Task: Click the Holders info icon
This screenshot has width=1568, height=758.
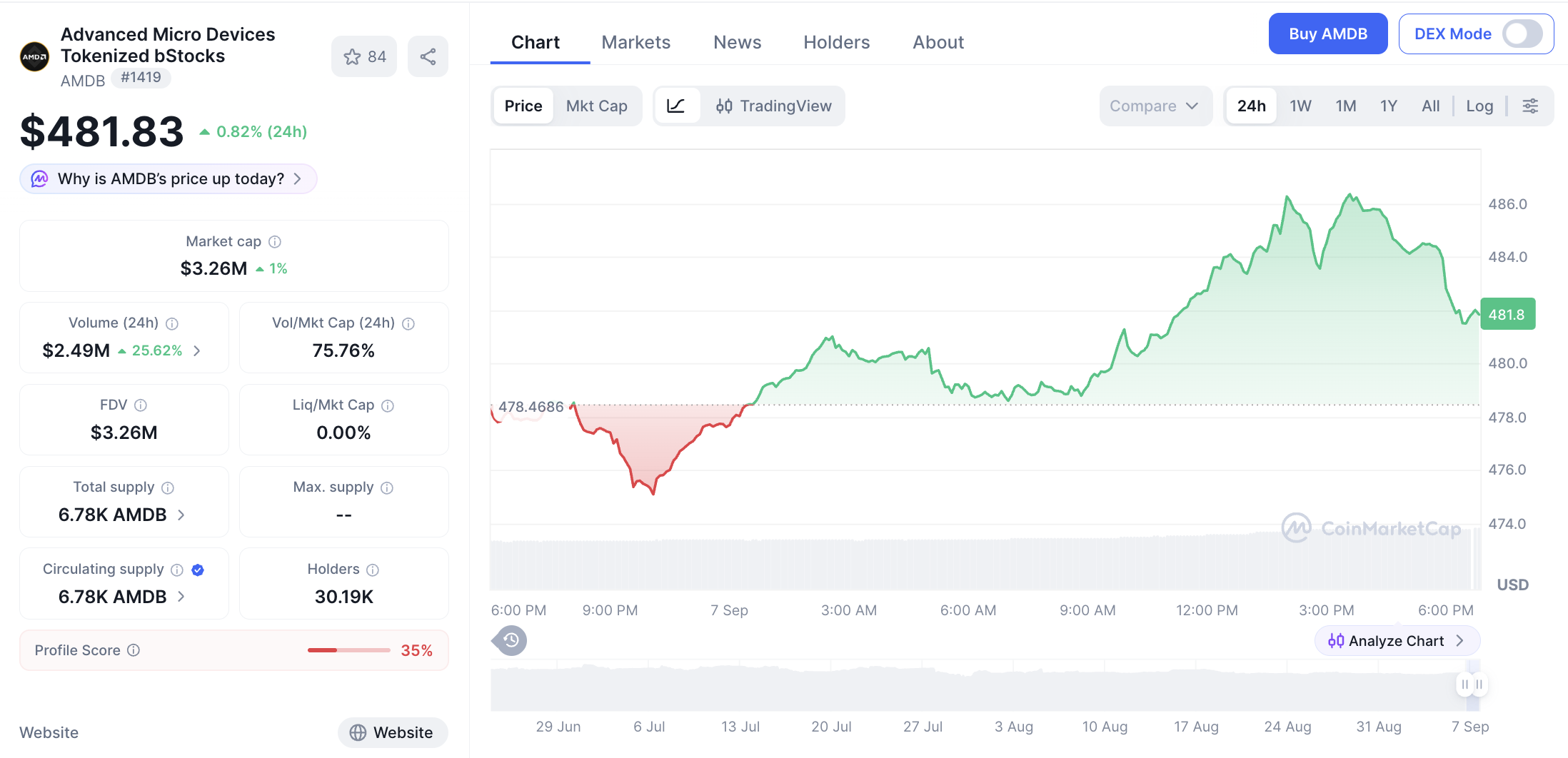Action: tap(373, 570)
